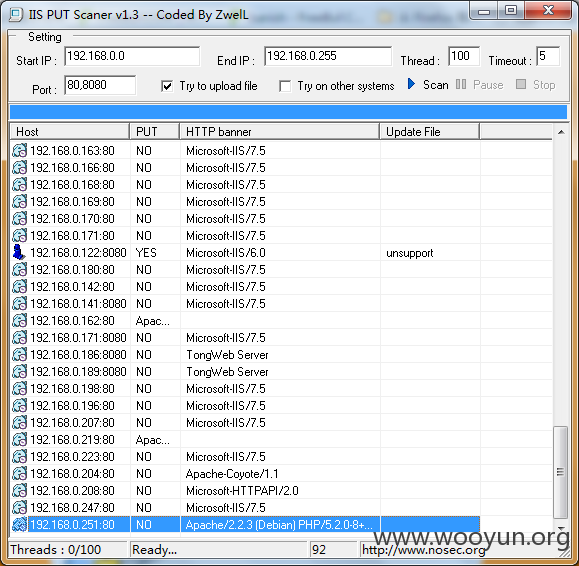Viewport: 579px width, 566px height.
Task: Click the application icon in the title bar
Action: [16, 14]
